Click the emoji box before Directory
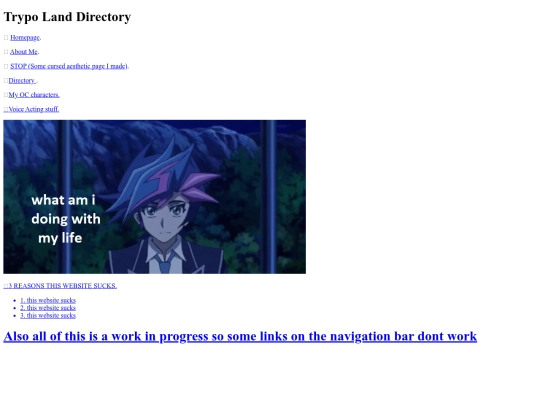Viewport: 540px width, 405px height. tap(6, 81)
